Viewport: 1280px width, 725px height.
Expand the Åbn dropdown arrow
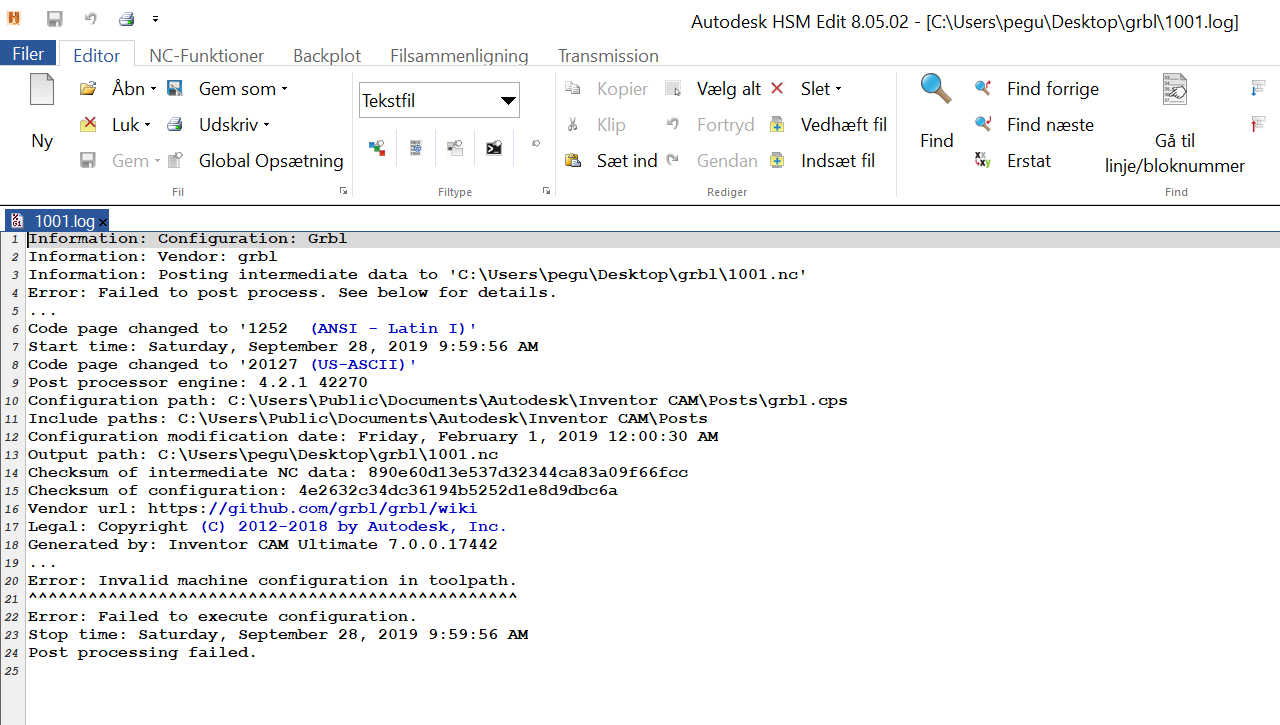[153, 89]
